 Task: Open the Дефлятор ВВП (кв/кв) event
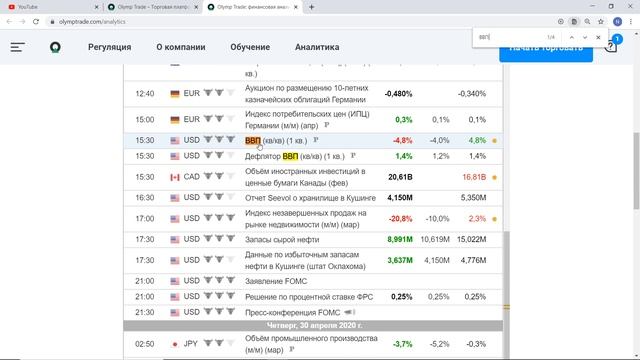[x=295, y=156]
